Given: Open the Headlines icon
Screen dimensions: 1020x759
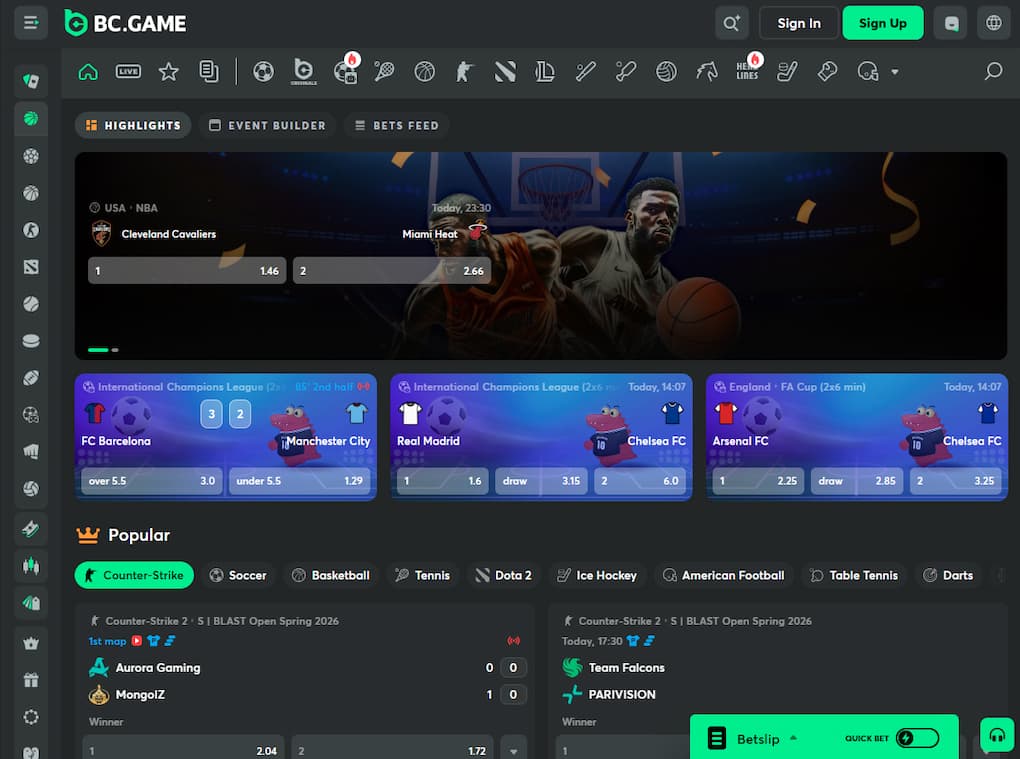Looking at the screenshot, I should coord(747,70).
